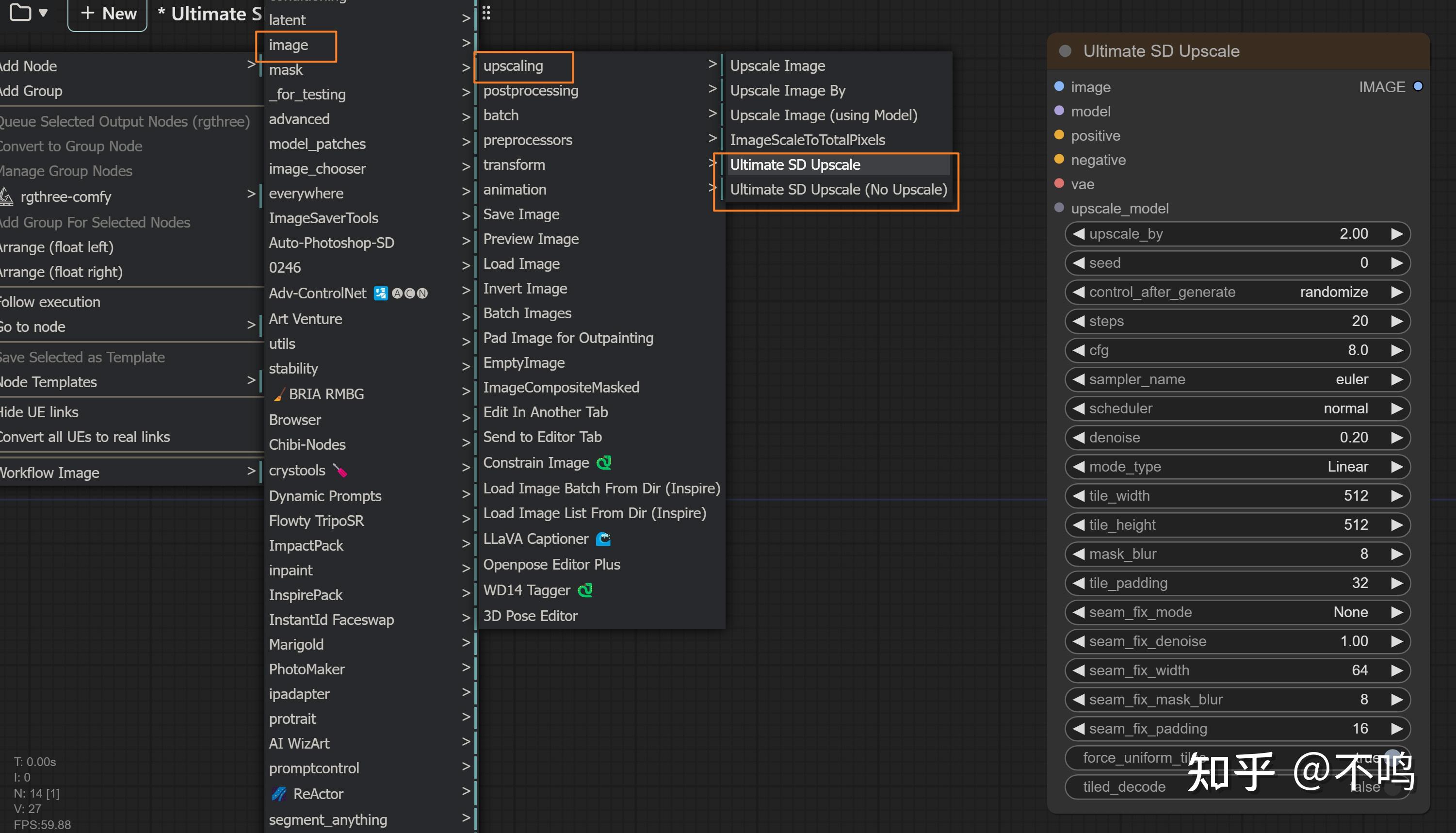Choose Ultimate SD Upscale (No Upscale)
This screenshot has width=1456, height=833.
[x=838, y=189]
